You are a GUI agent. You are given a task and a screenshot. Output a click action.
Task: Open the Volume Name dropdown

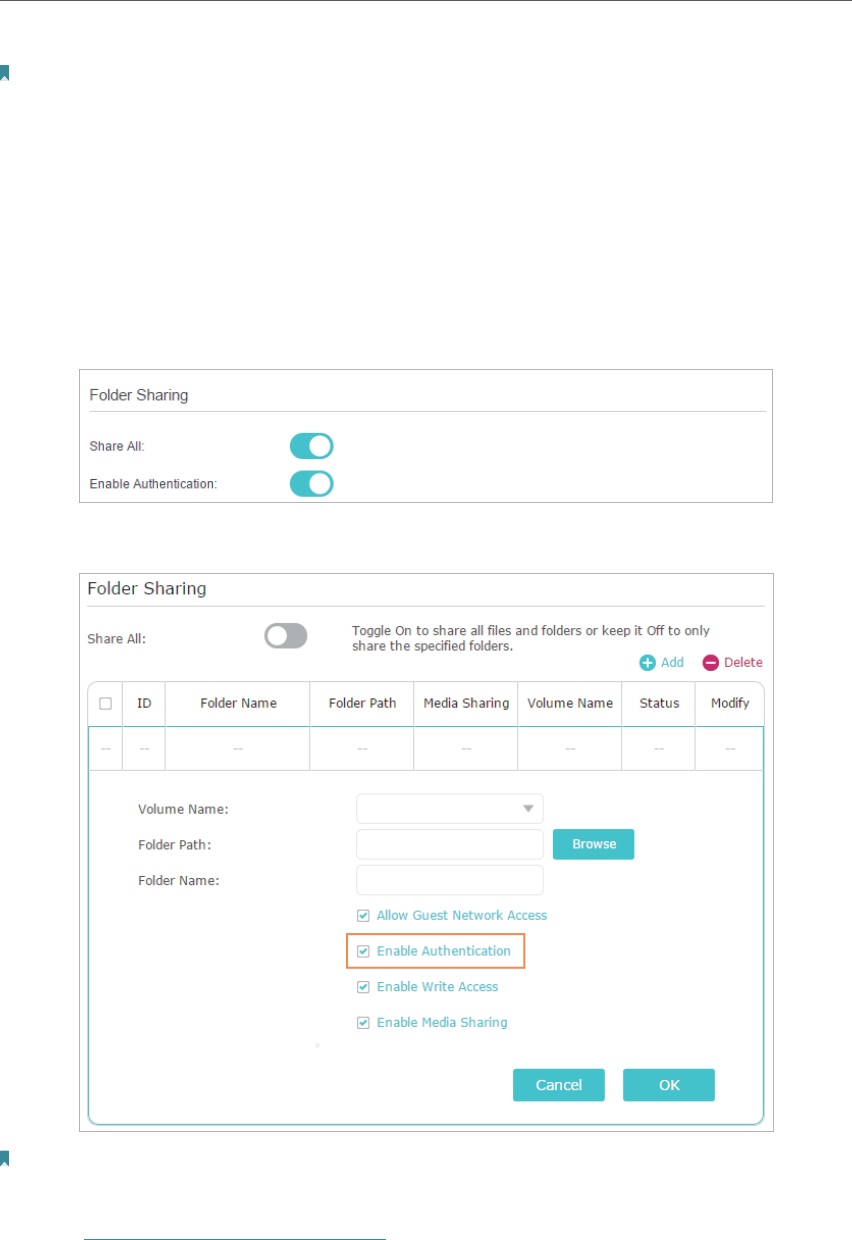[450, 808]
